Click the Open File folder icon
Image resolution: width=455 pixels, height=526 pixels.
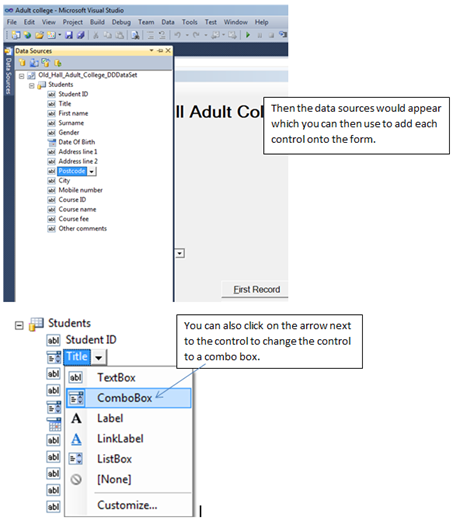[x=39, y=35]
